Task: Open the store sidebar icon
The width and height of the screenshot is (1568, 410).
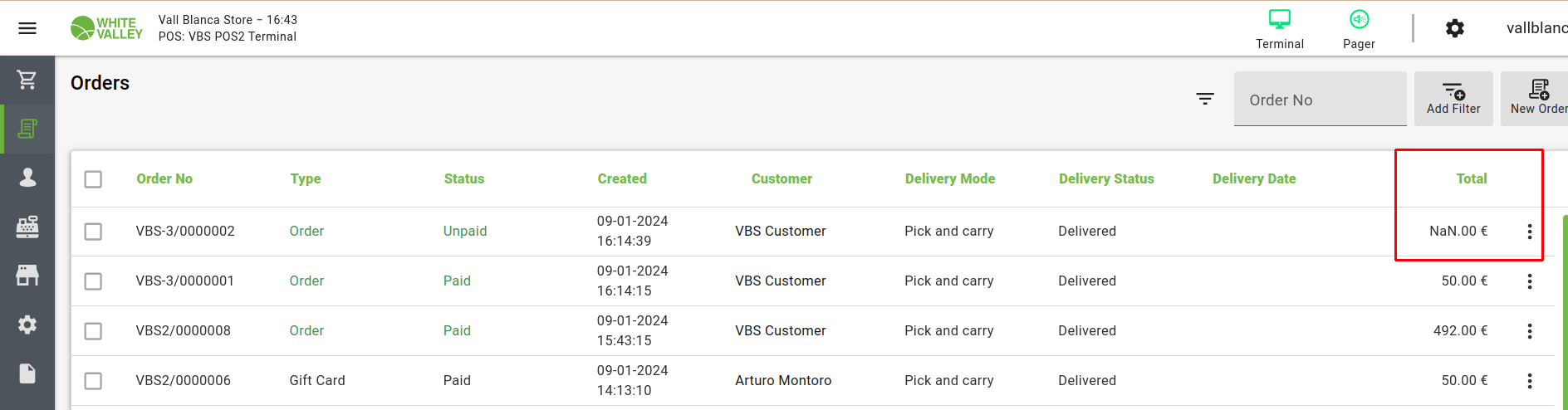Action: coord(27,276)
